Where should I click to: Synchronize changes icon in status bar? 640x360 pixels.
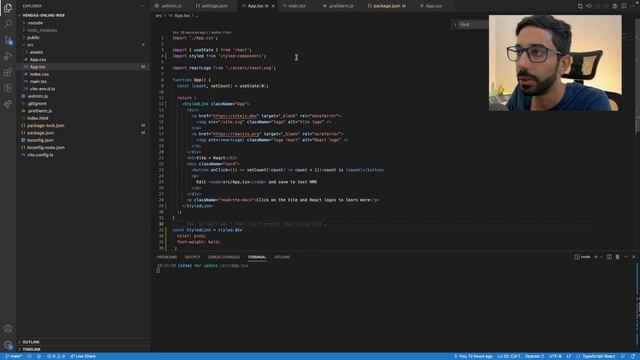coord(29,356)
